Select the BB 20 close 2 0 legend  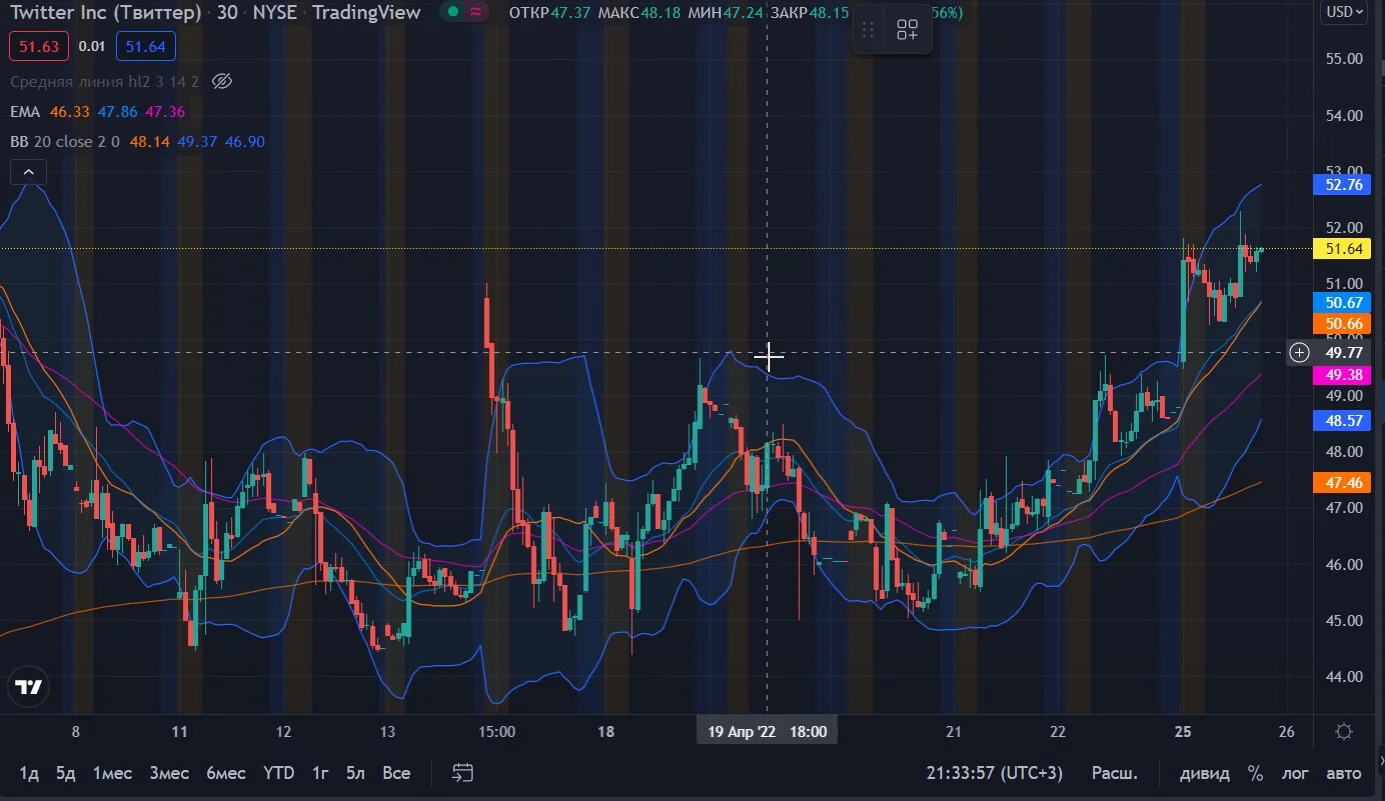click(65, 142)
